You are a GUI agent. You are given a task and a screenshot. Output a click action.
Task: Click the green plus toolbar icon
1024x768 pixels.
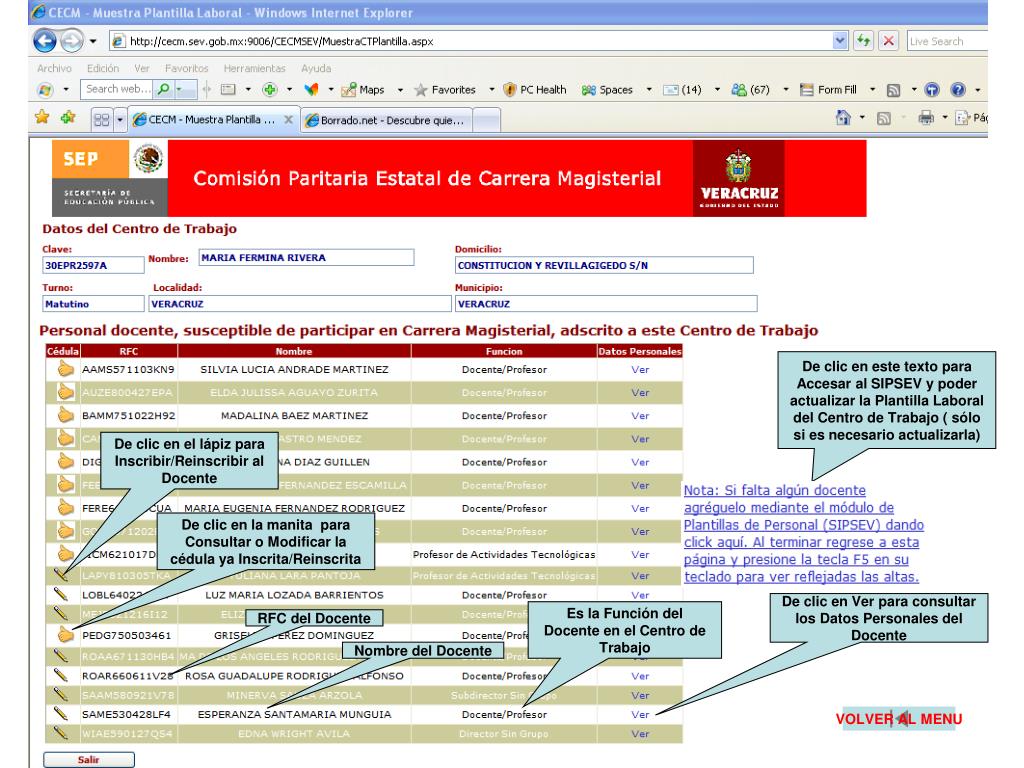click(x=270, y=89)
